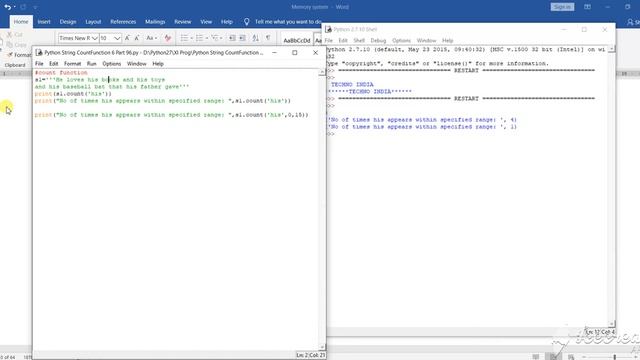Click the Tell me lightbulb icon

click(x=247, y=22)
